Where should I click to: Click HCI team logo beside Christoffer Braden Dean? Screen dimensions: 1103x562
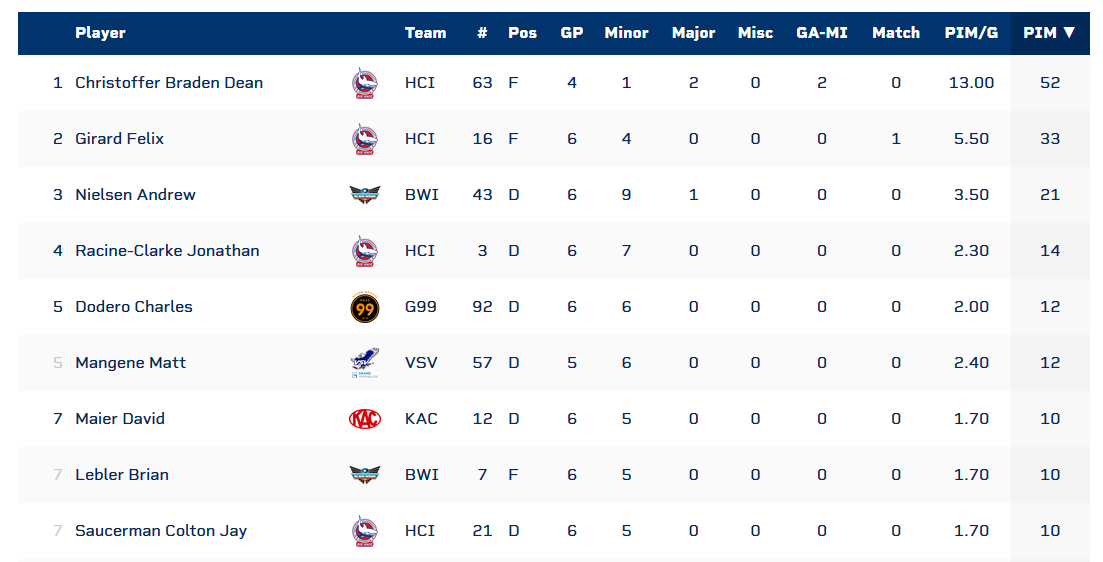tap(364, 83)
